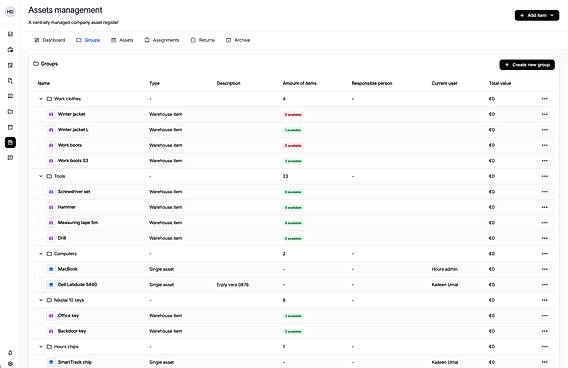Open three-dot menu for MacBook row

pos(544,269)
